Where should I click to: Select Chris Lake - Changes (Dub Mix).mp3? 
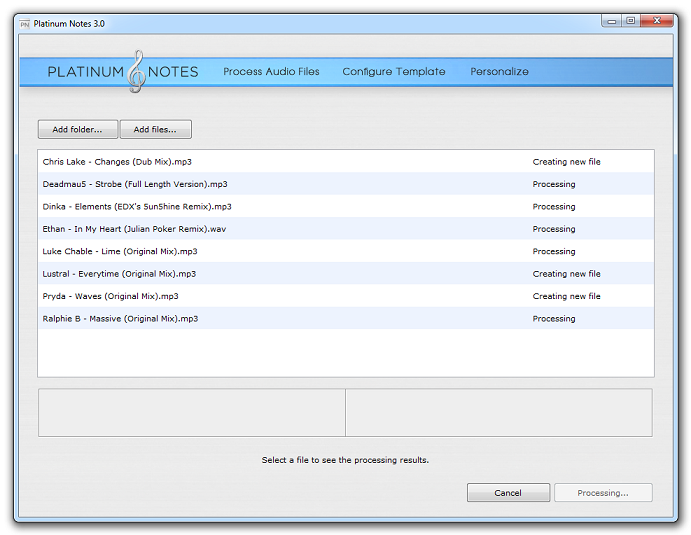coord(124,162)
